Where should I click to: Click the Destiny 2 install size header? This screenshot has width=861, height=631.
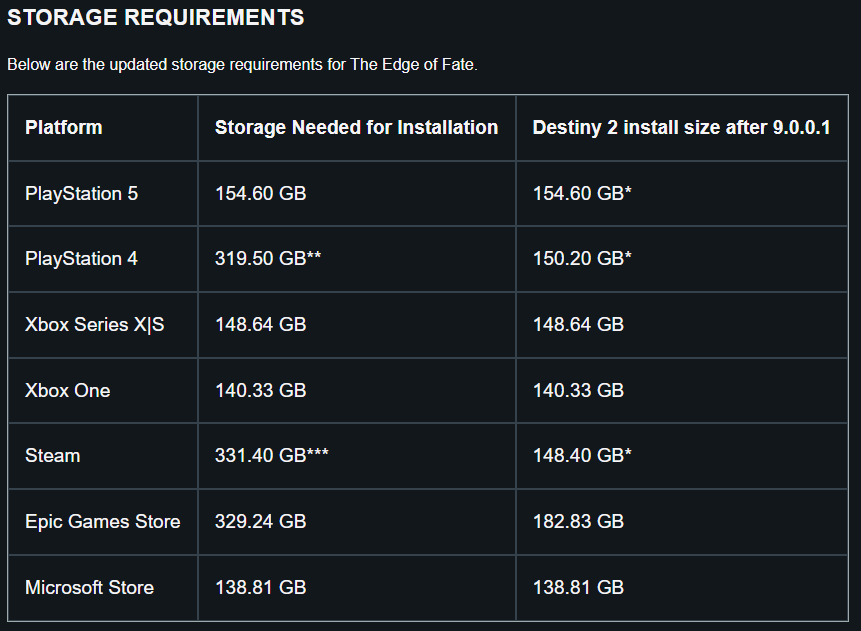681,127
